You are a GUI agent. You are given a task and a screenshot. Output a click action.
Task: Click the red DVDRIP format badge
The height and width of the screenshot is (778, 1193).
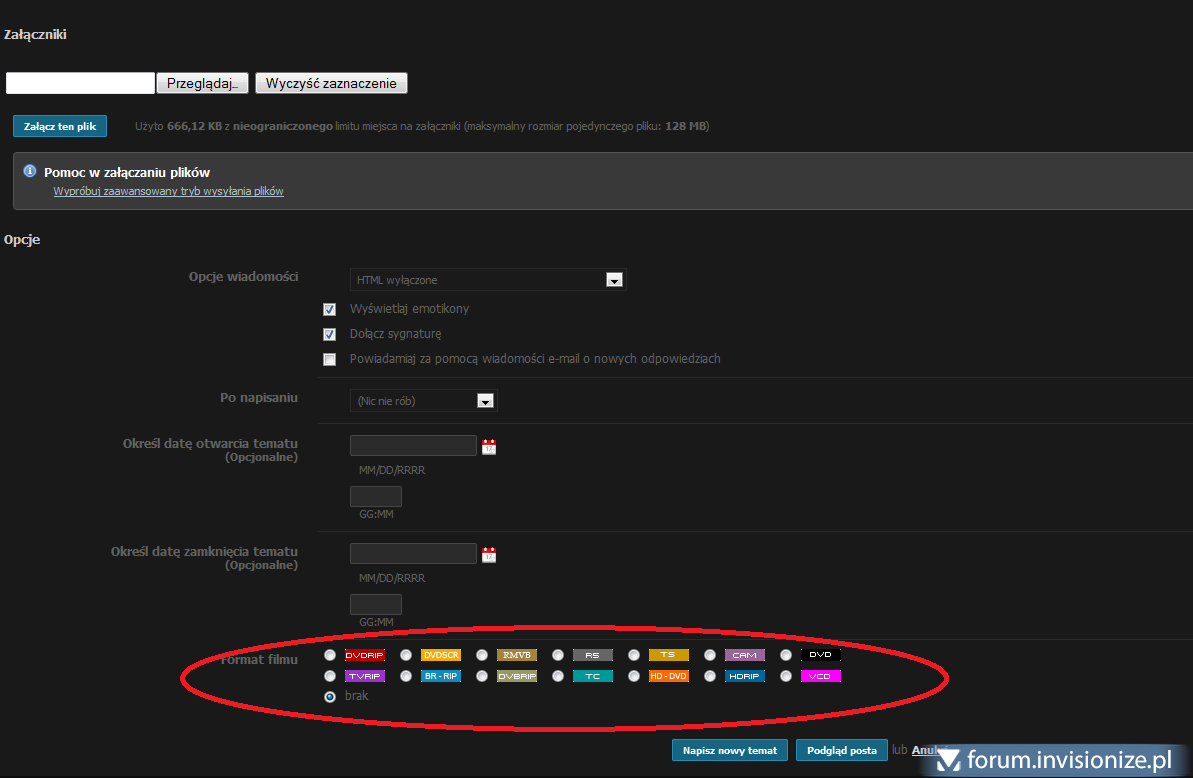point(364,655)
